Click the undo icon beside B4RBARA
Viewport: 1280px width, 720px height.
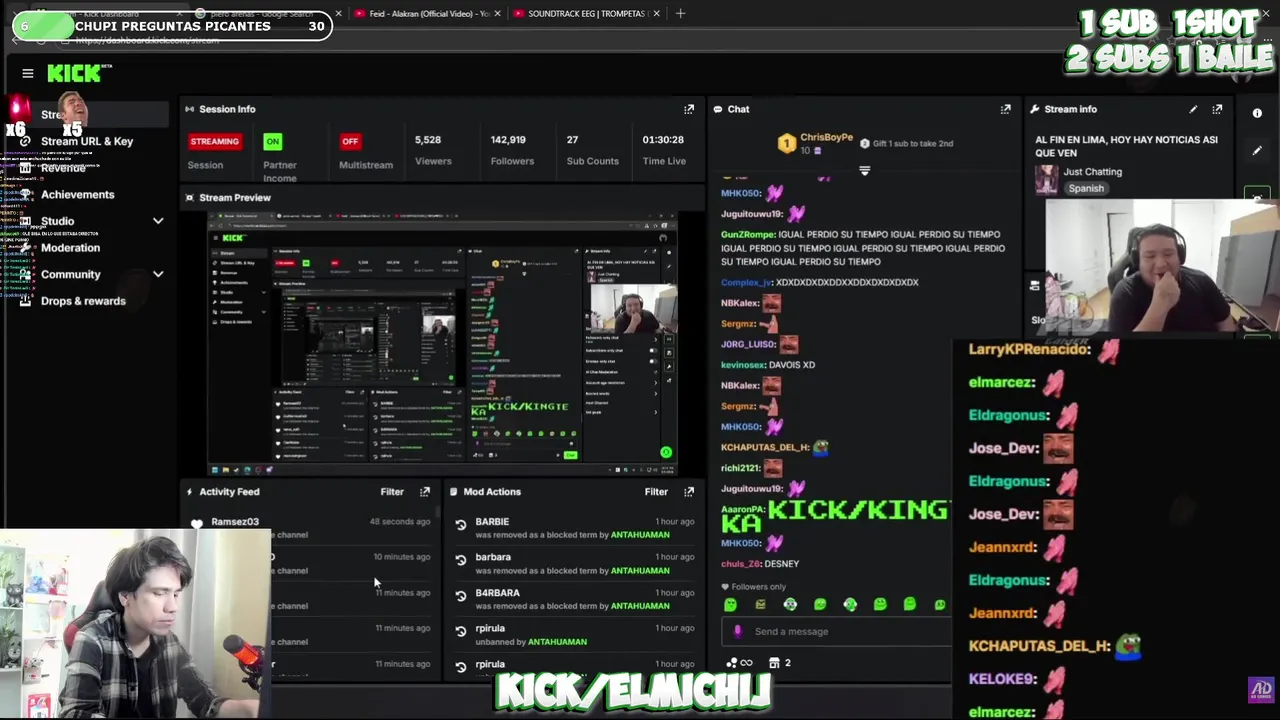(x=461, y=596)
